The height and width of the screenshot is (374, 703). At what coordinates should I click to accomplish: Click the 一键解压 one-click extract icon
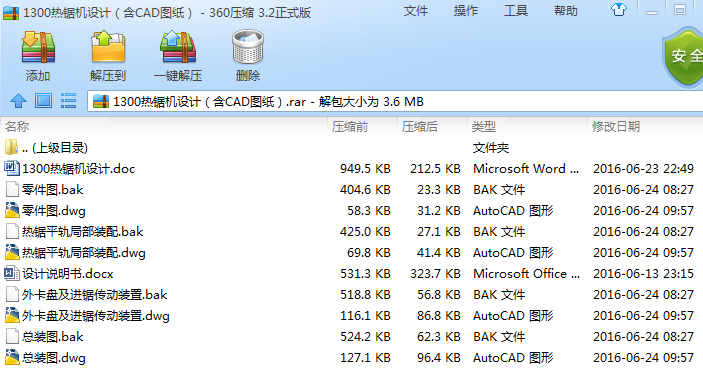pyautogui.click(x=178, y=47)
